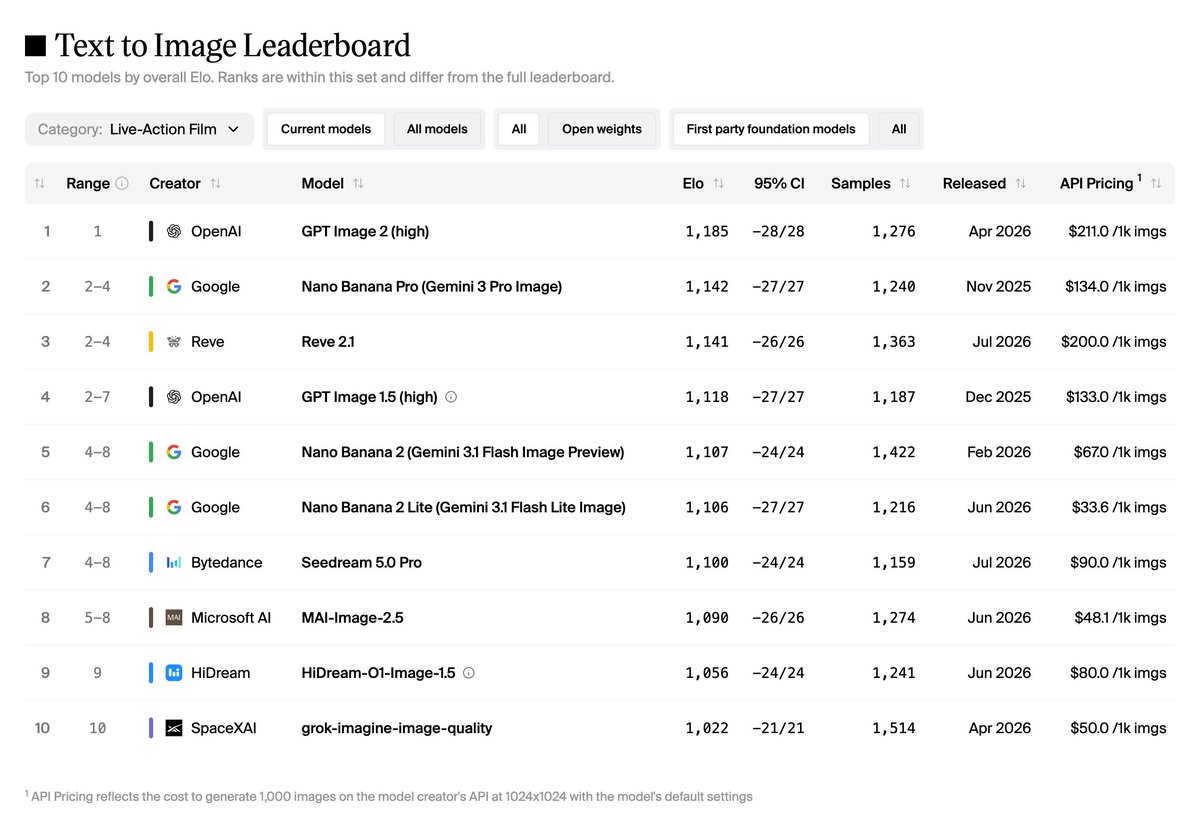Sort table by Elo column
The height and width of the screenshot is (830, 1200).
(718, 184)
